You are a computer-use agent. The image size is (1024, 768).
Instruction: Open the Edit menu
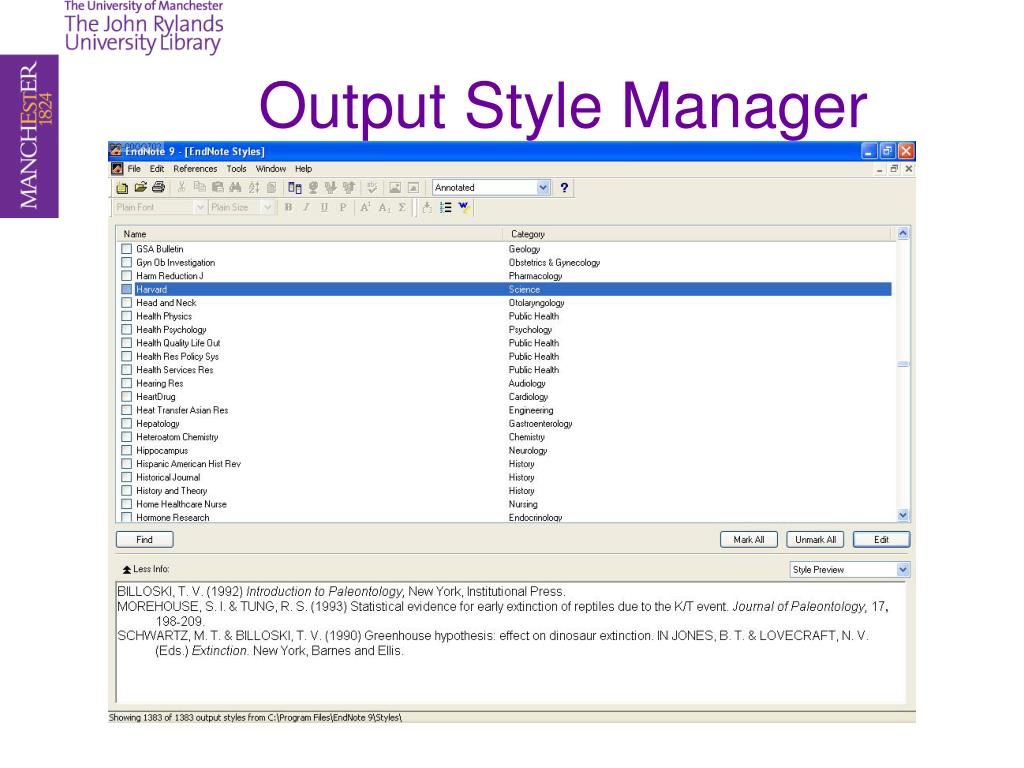tap(157, 169)
